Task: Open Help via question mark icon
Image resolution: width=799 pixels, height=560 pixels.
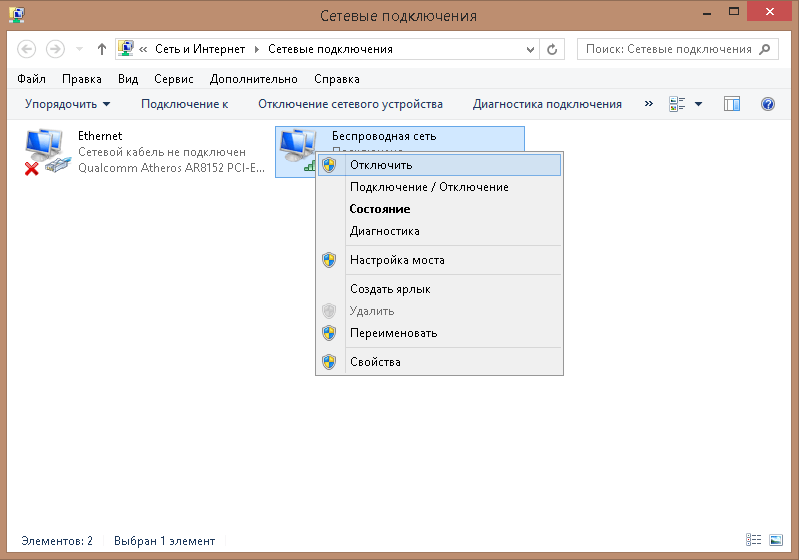Action: click(x=768, y=104)
